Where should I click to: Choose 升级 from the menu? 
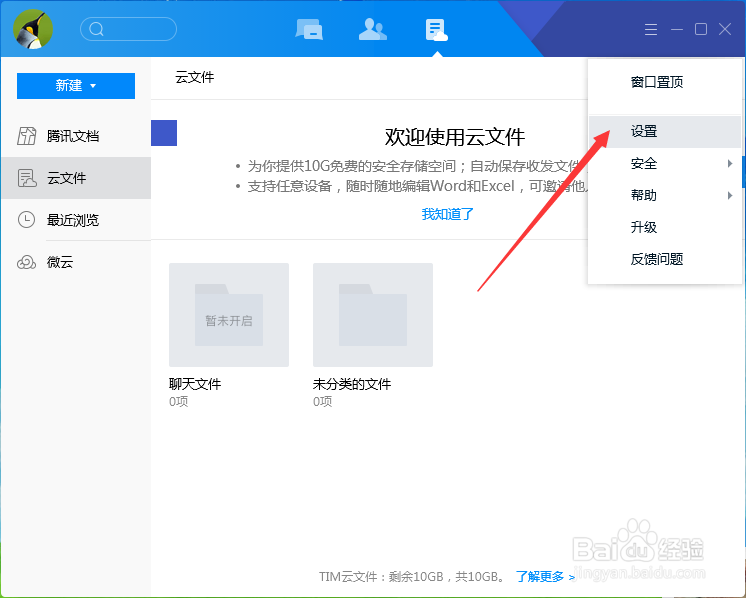tap(665, 227)
